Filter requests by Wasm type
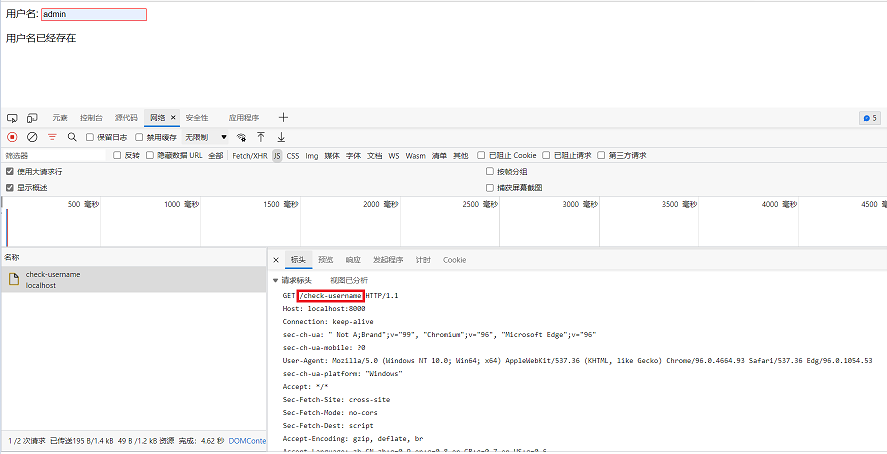 coord(415,155)
